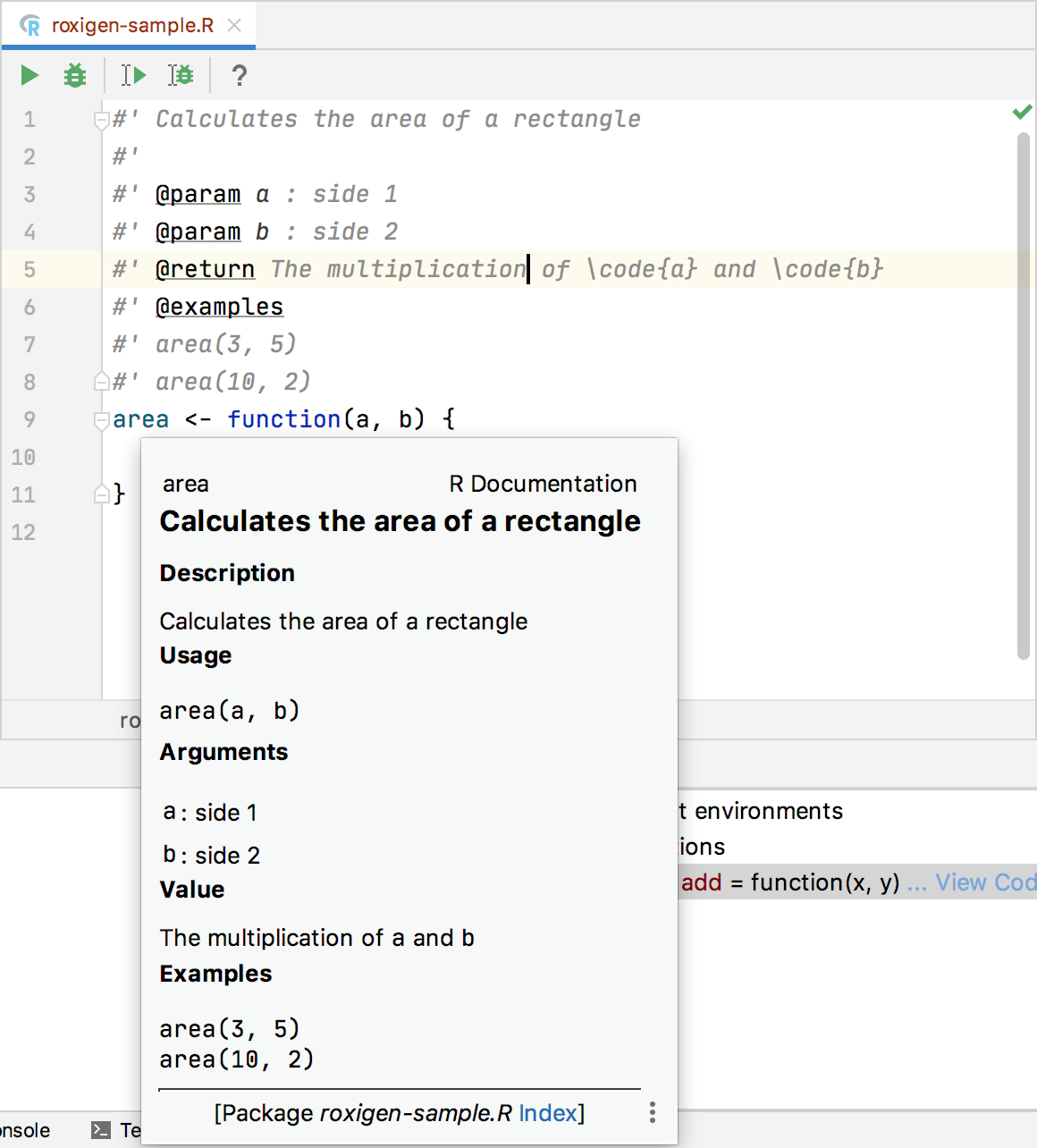Click the fold end marker at line 11
Viewport: 1037px width, 1148px height.
coord(101,494)
